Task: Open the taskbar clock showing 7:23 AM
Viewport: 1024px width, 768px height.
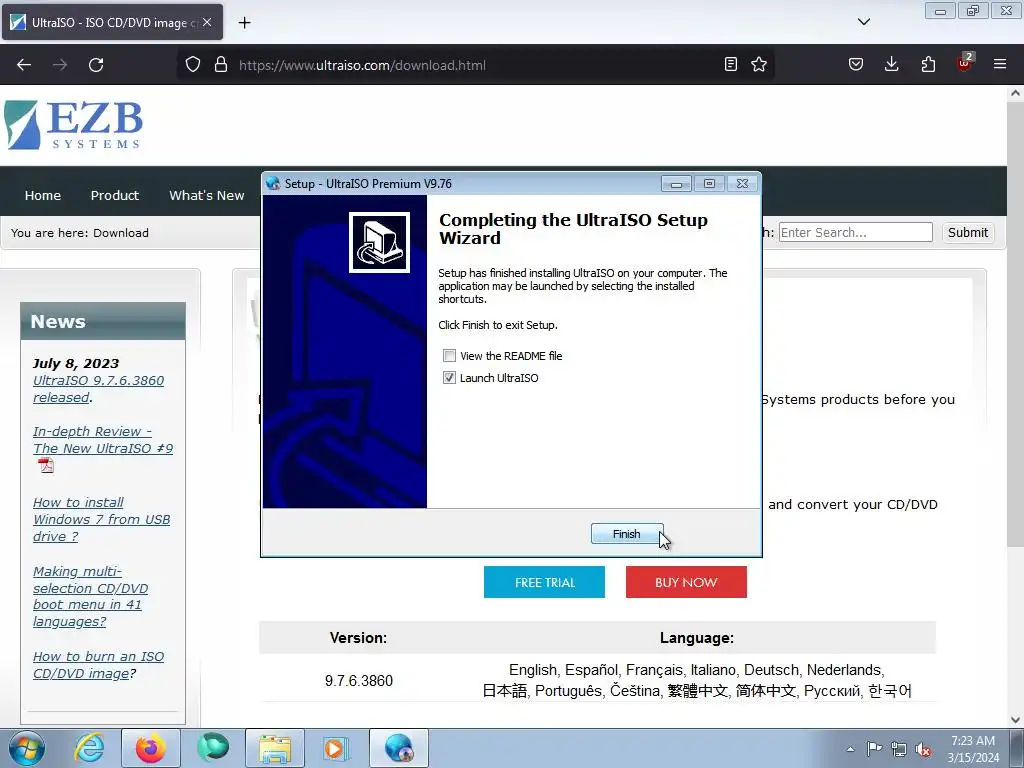Action: [973, 748]
